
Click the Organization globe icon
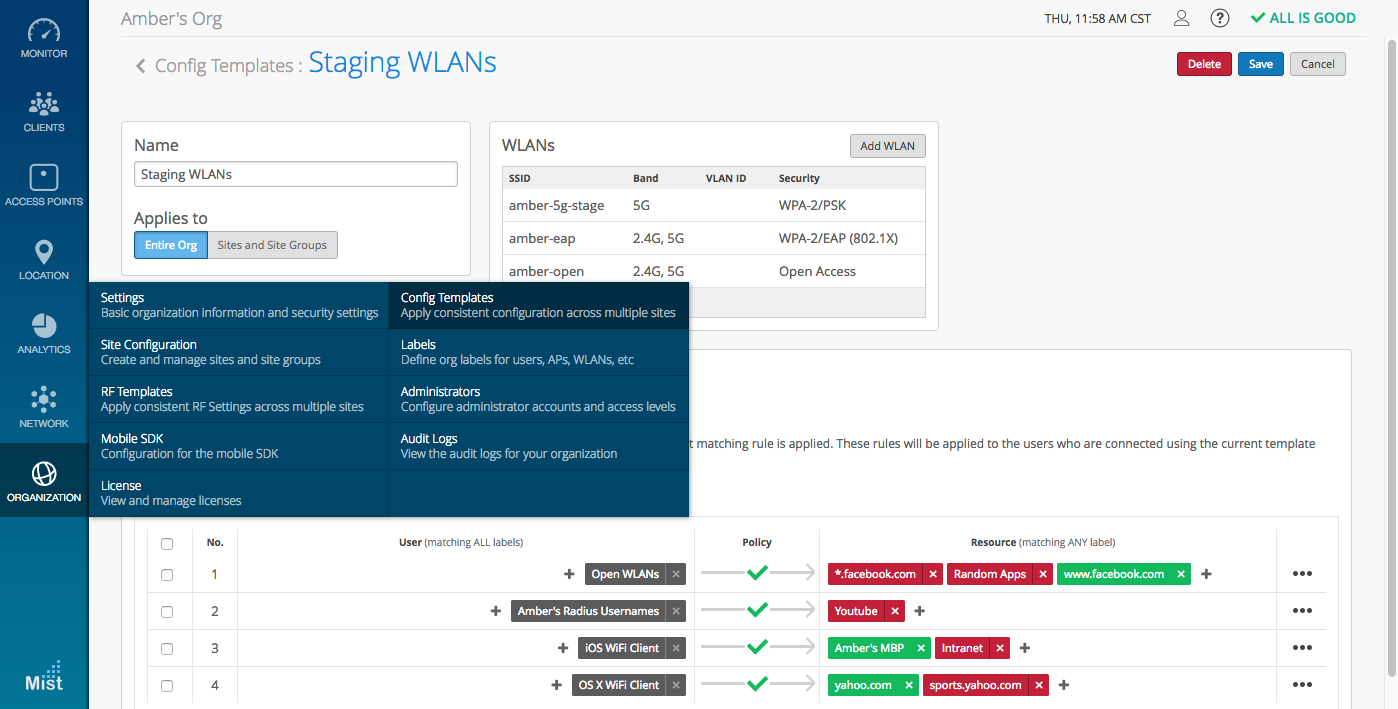click(x=44, y=473)
